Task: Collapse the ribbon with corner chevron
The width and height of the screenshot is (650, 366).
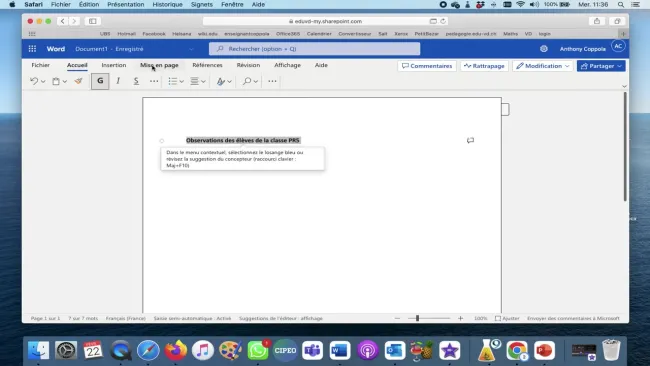Action: [624, 86]
